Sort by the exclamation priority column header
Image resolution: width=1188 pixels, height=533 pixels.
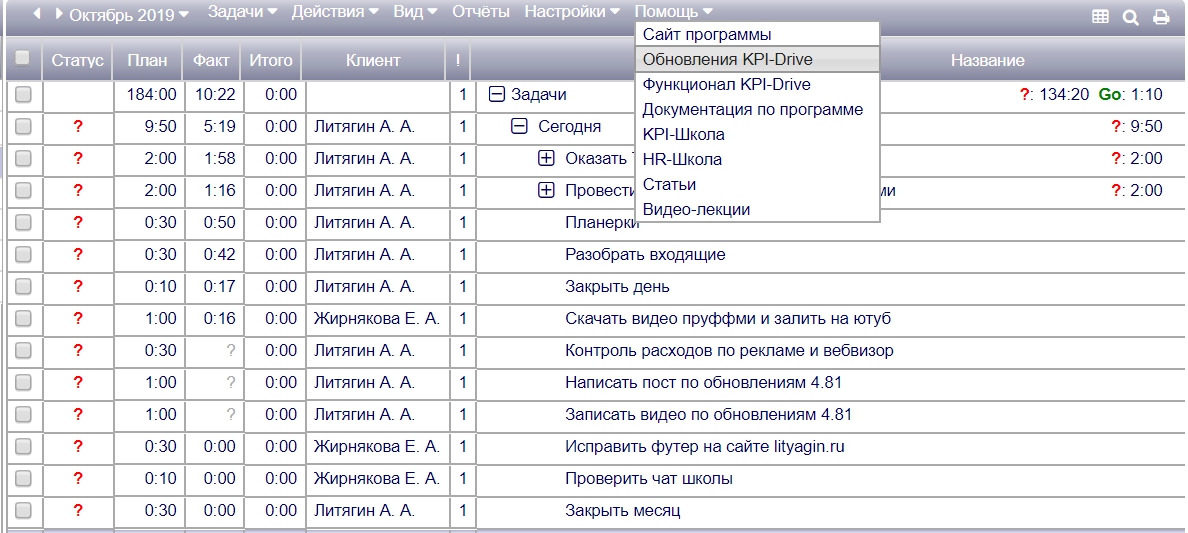458,60
